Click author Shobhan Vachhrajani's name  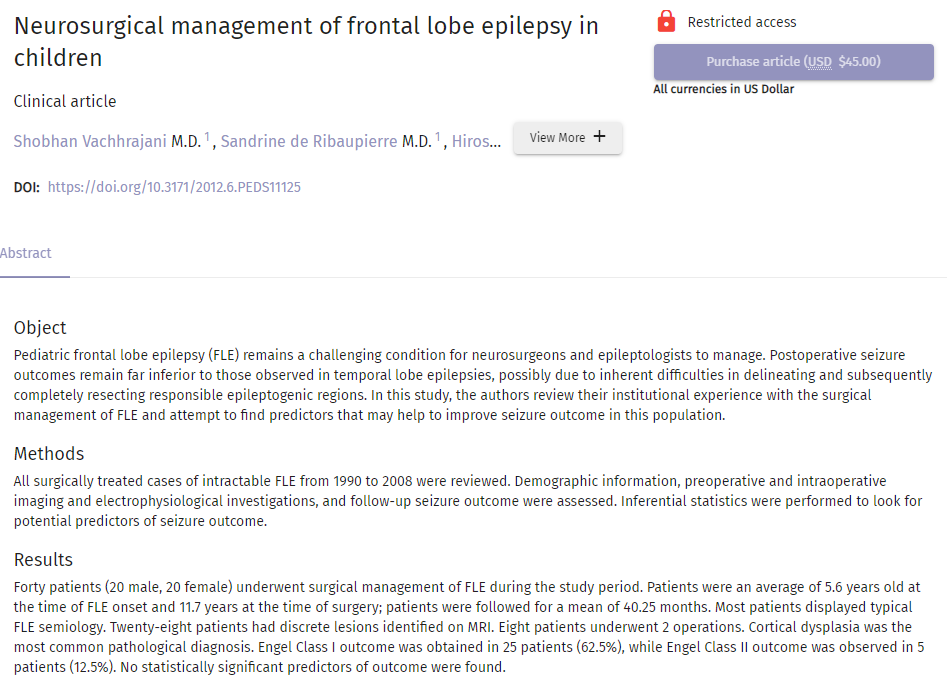pos(90,142)
